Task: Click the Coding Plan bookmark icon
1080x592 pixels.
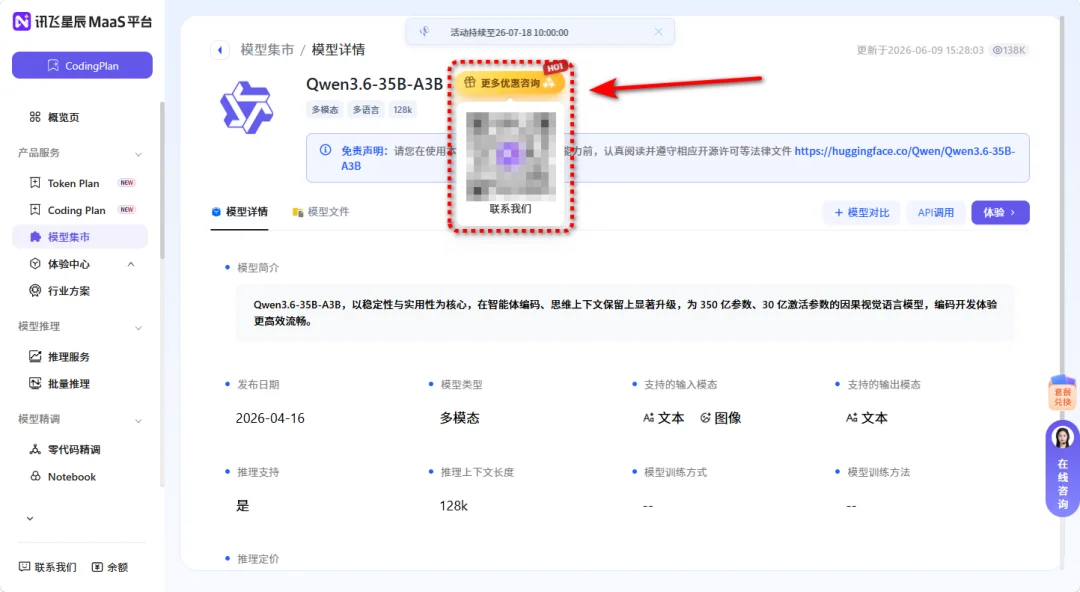Action: point(35,210)
